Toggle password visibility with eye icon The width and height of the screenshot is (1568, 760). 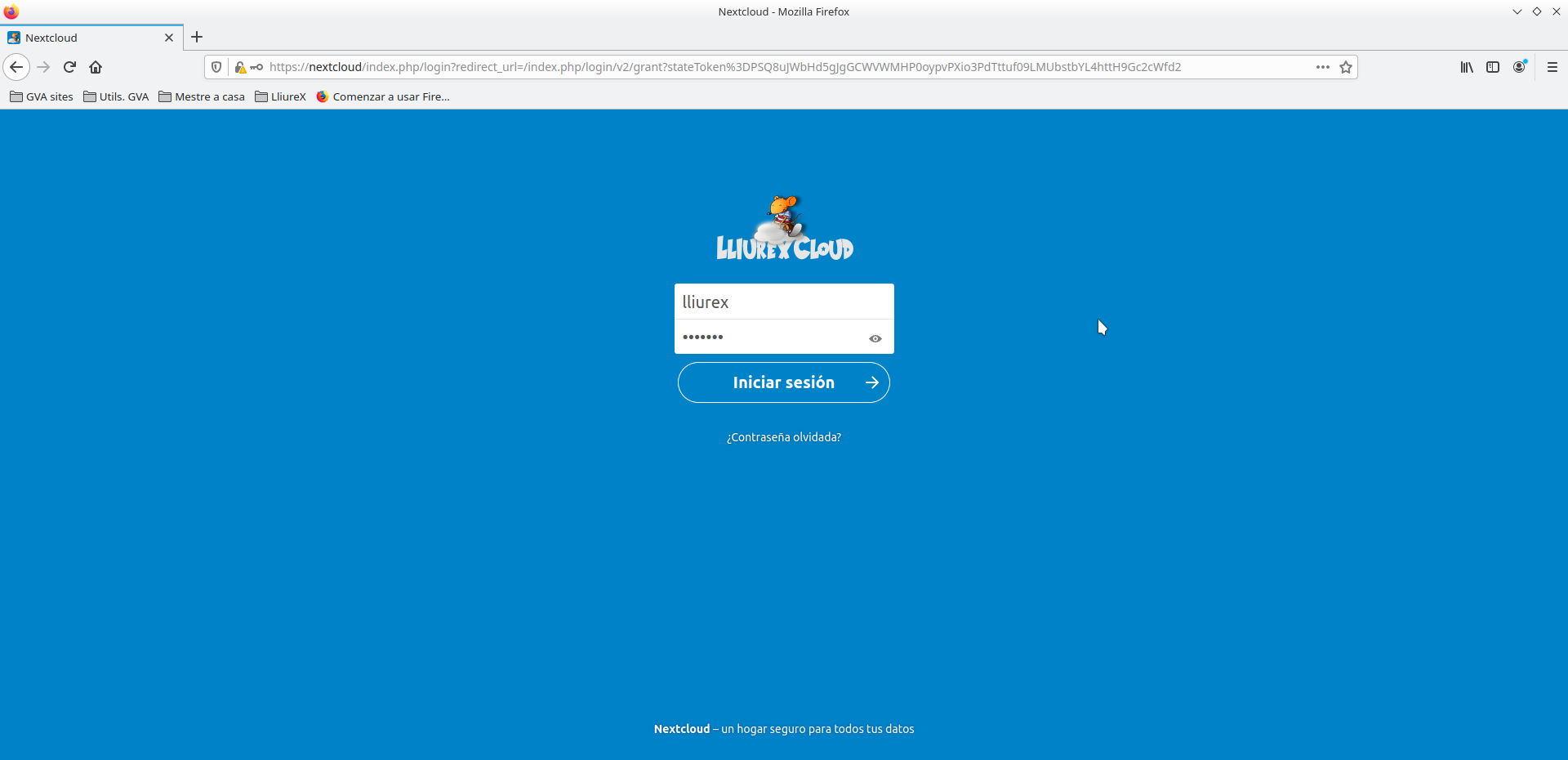[x=875, y=338]
